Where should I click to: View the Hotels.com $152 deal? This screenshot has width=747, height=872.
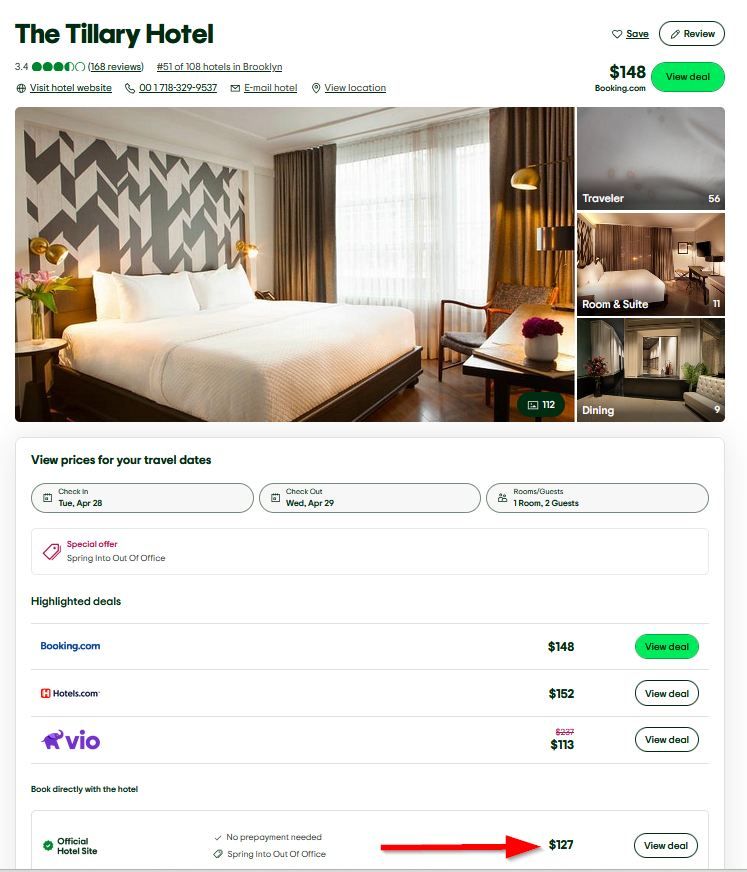pos(666,693)
